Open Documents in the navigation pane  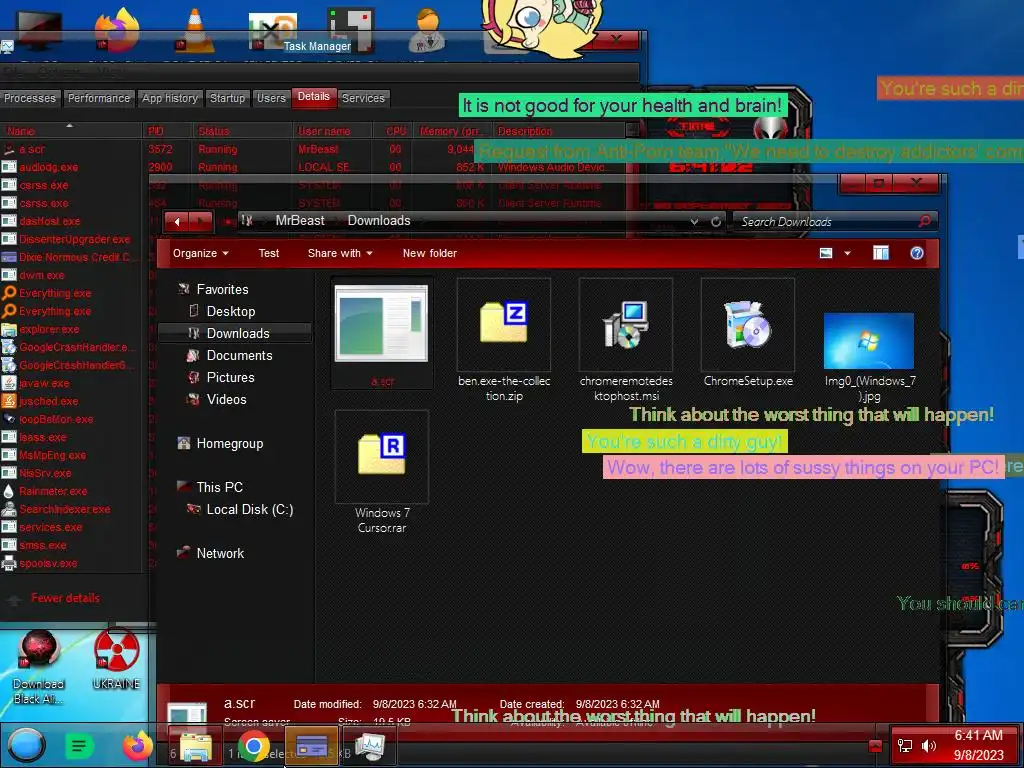(239, 355)
